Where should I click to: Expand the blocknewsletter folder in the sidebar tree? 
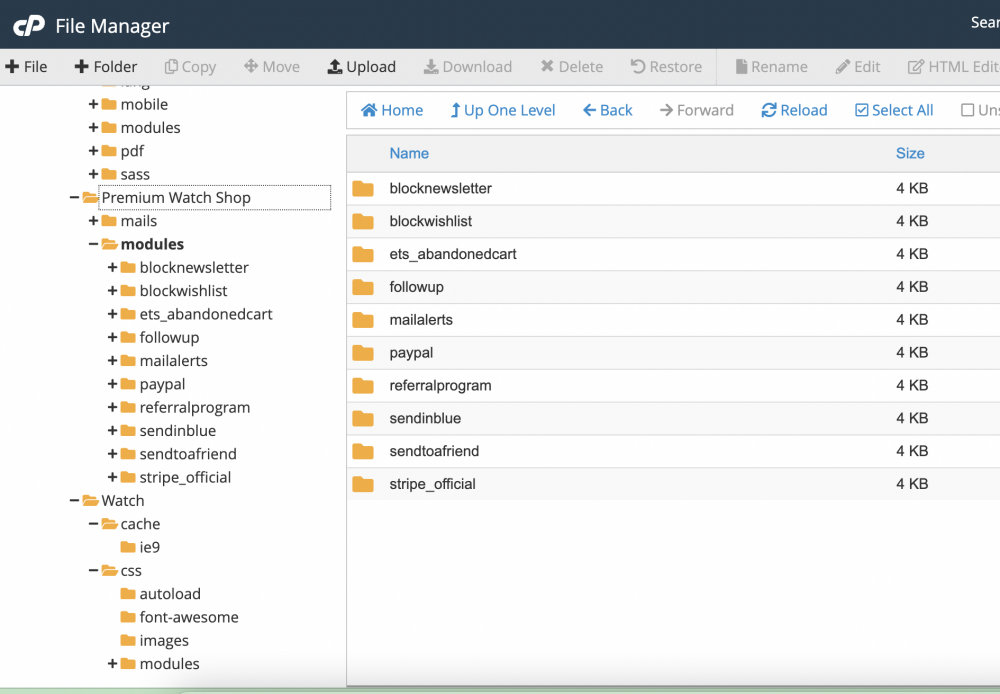point(113,267)
